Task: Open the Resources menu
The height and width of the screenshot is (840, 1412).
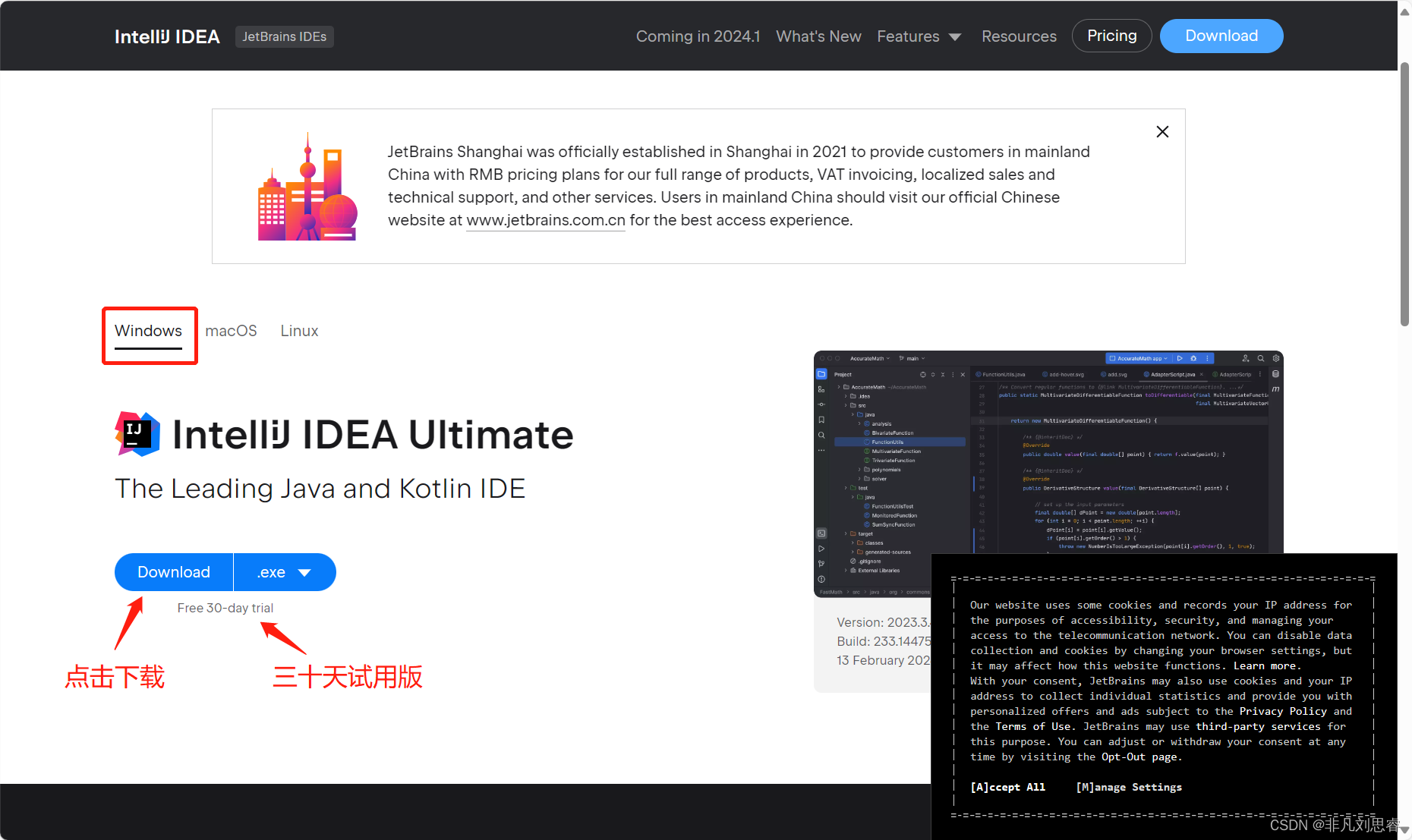Action: tap(1019, 36)
